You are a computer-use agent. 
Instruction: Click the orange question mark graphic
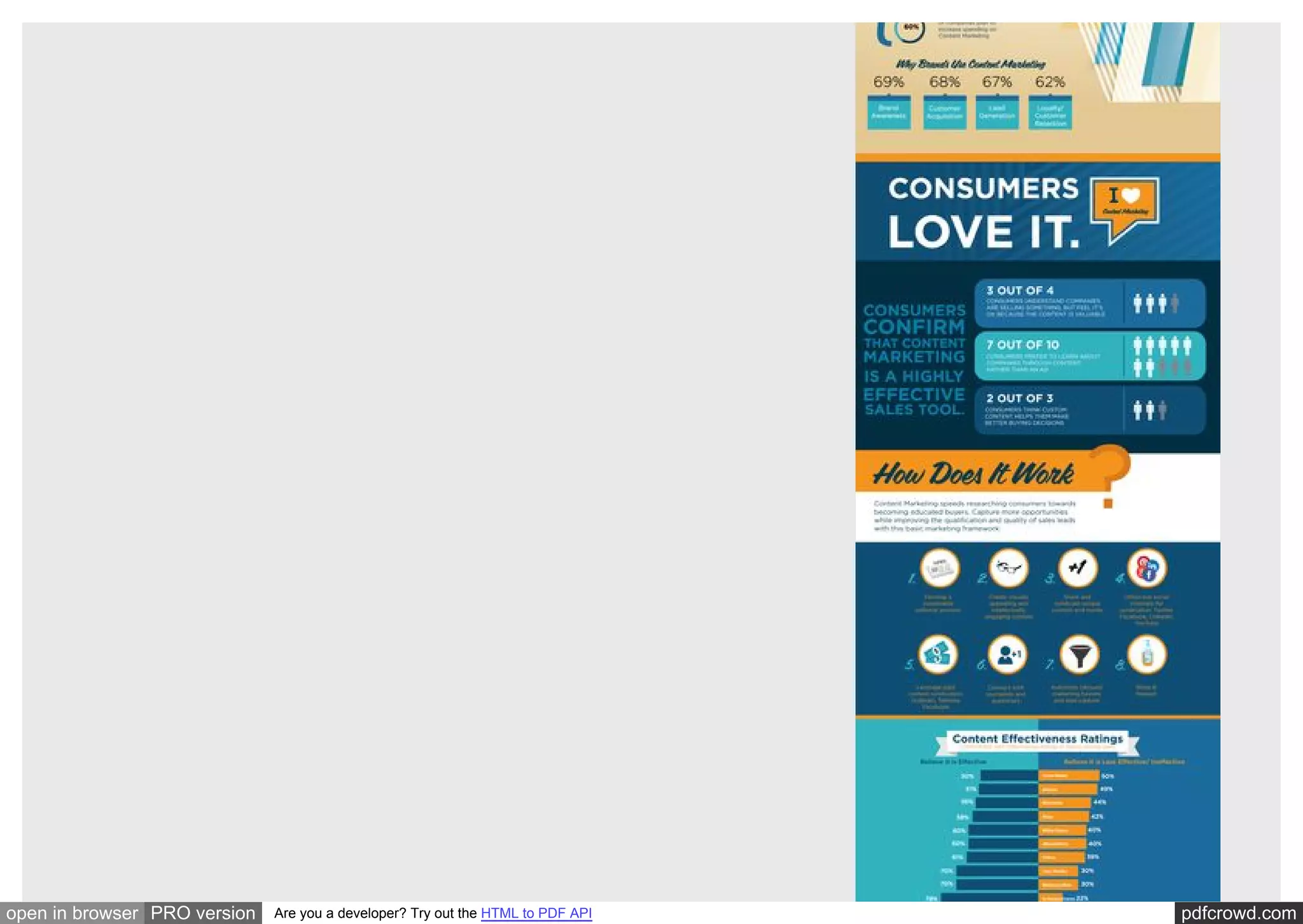tap(1111, 476)
